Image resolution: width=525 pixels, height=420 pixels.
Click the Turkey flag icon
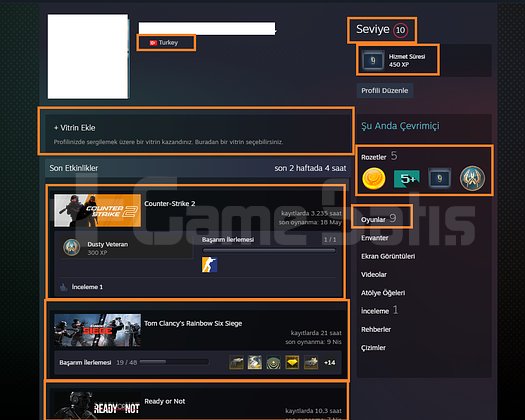[x=153, y=43]
